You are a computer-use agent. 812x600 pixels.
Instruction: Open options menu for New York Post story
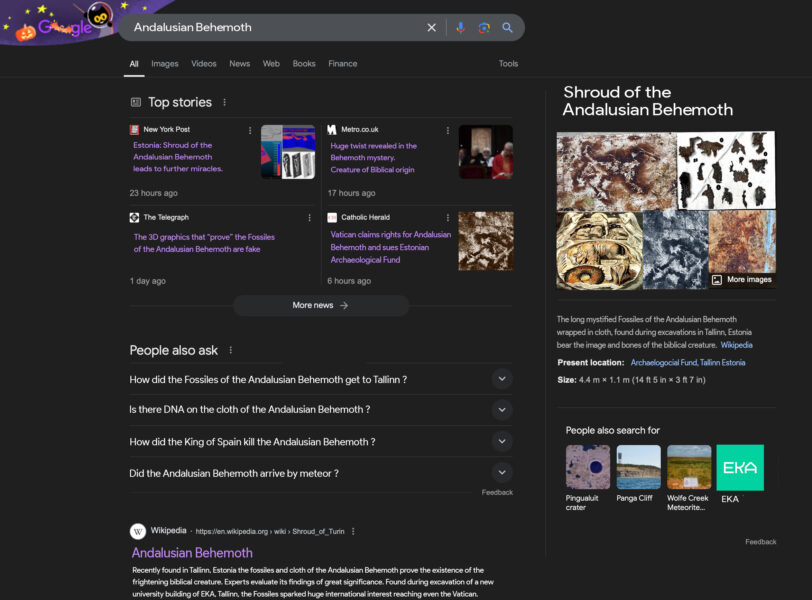point(250,130)
